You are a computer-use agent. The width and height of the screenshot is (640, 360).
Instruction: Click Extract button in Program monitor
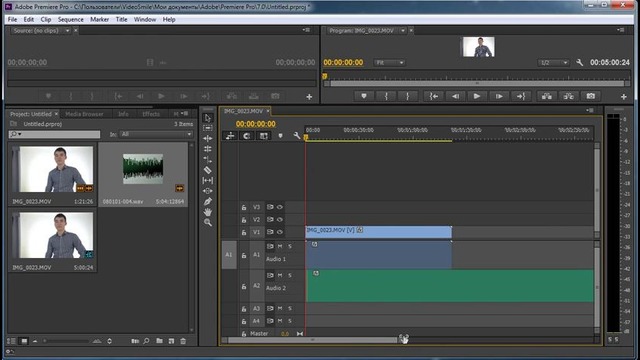click(569, 96)
